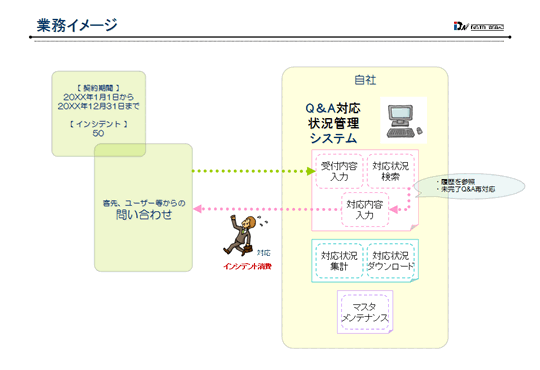Screen dimensions: 540x370
Task: Click the 問い合わせ green box
Action: 143,207
